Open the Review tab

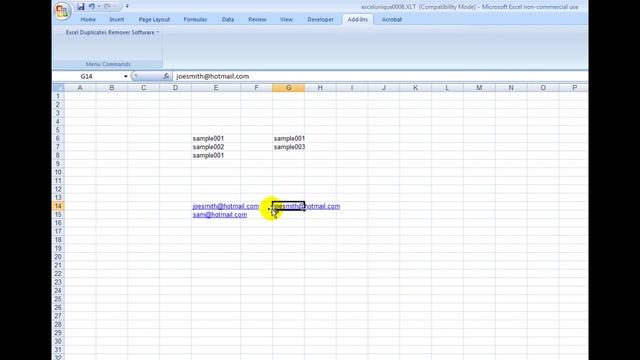click(257, 20)
